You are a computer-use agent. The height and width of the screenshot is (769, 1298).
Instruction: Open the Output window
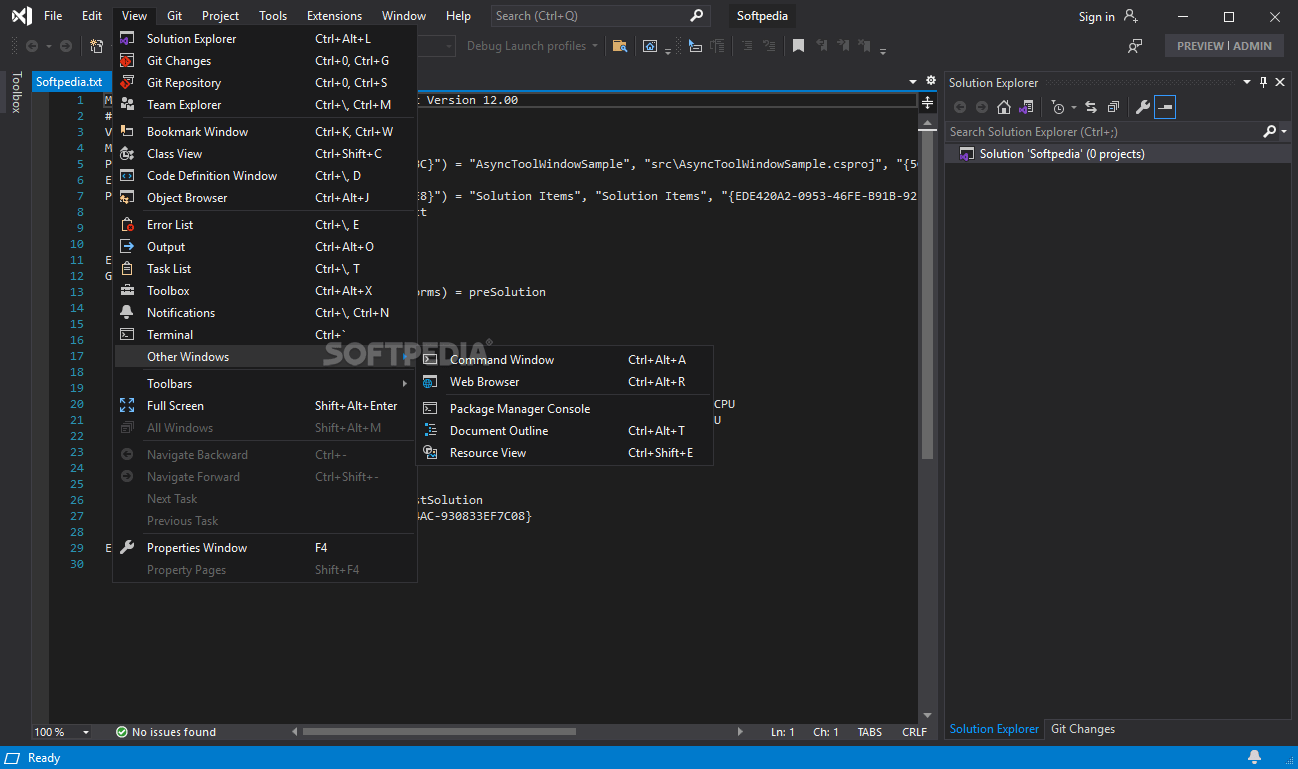tap(165, 246)
